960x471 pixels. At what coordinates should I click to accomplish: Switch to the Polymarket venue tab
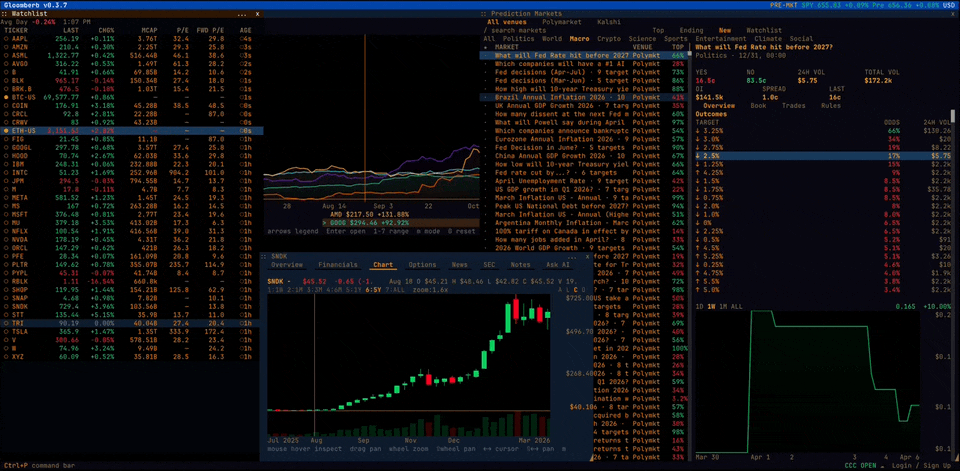click(x=561, y=21)
